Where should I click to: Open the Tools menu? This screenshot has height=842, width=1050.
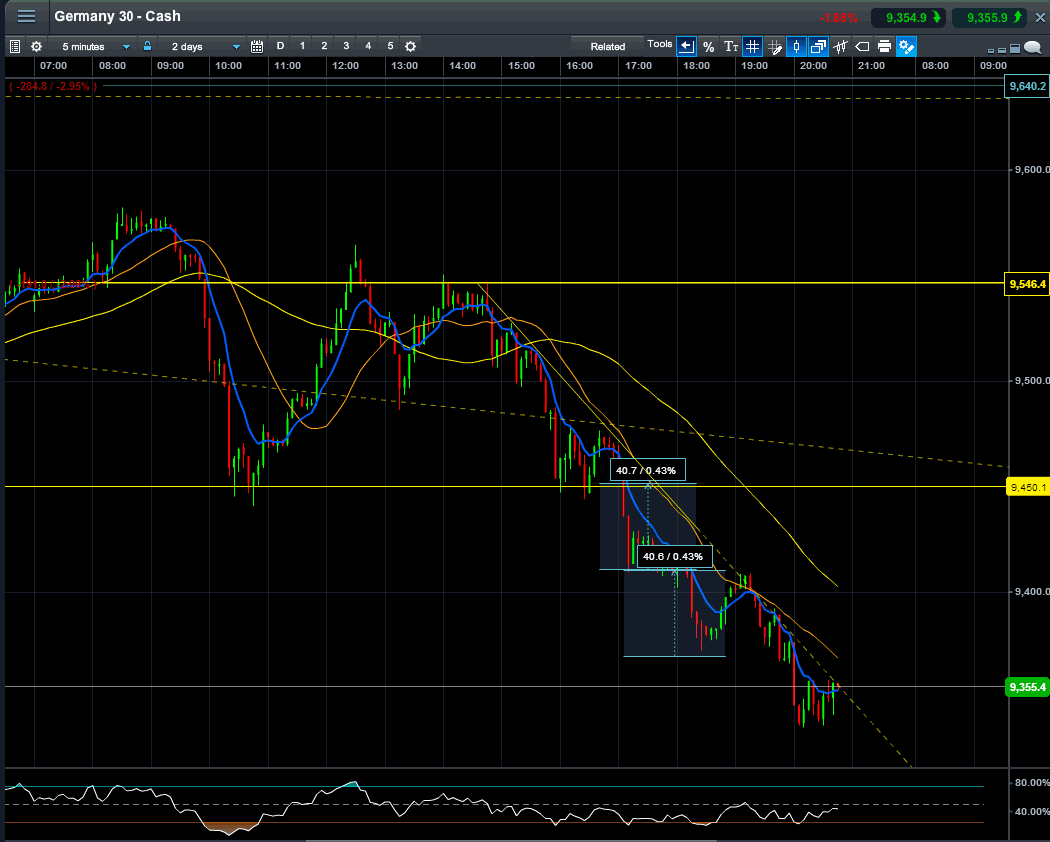659,45
